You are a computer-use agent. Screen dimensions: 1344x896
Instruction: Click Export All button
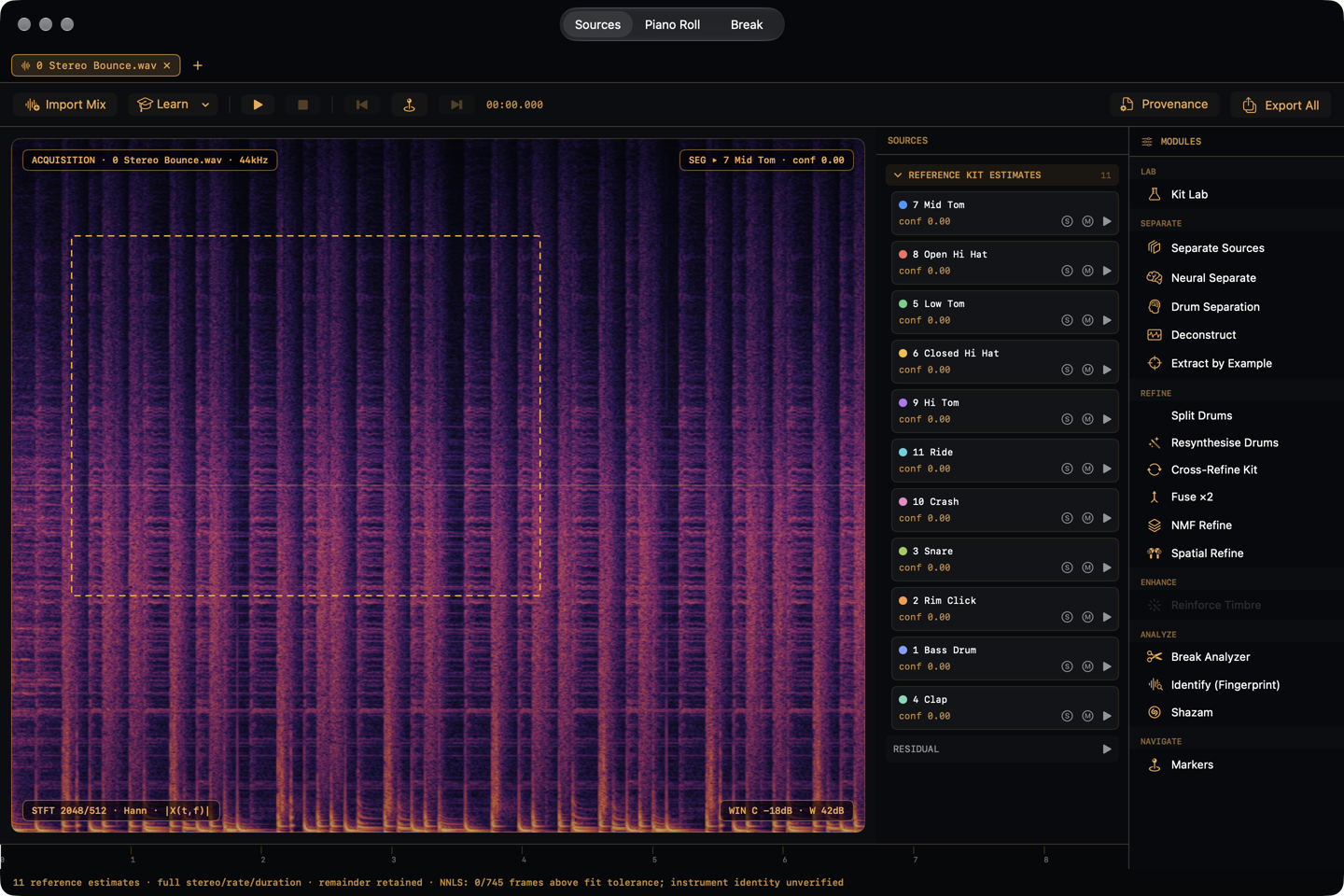(1281, 105)
